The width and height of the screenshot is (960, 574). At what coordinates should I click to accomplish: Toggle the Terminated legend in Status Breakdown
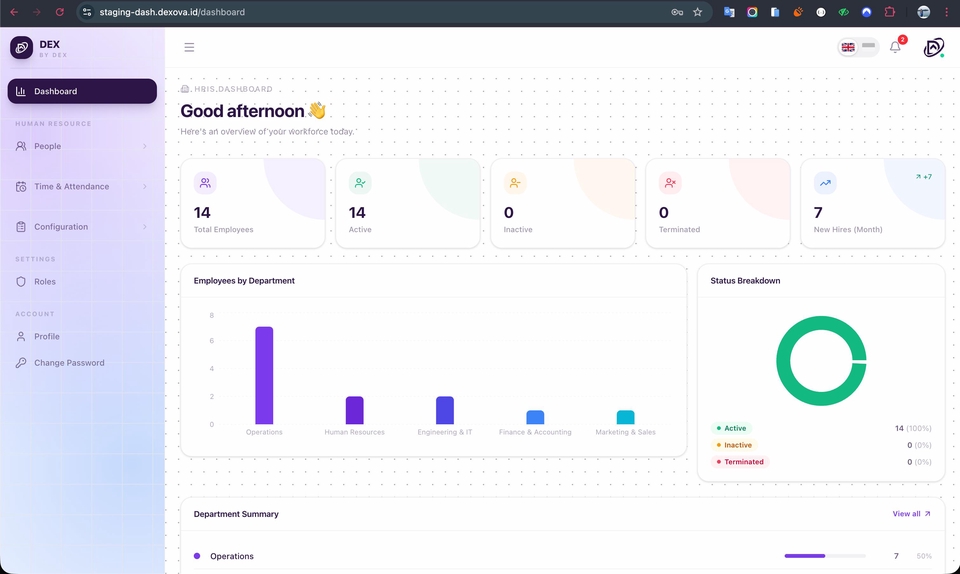740,462
